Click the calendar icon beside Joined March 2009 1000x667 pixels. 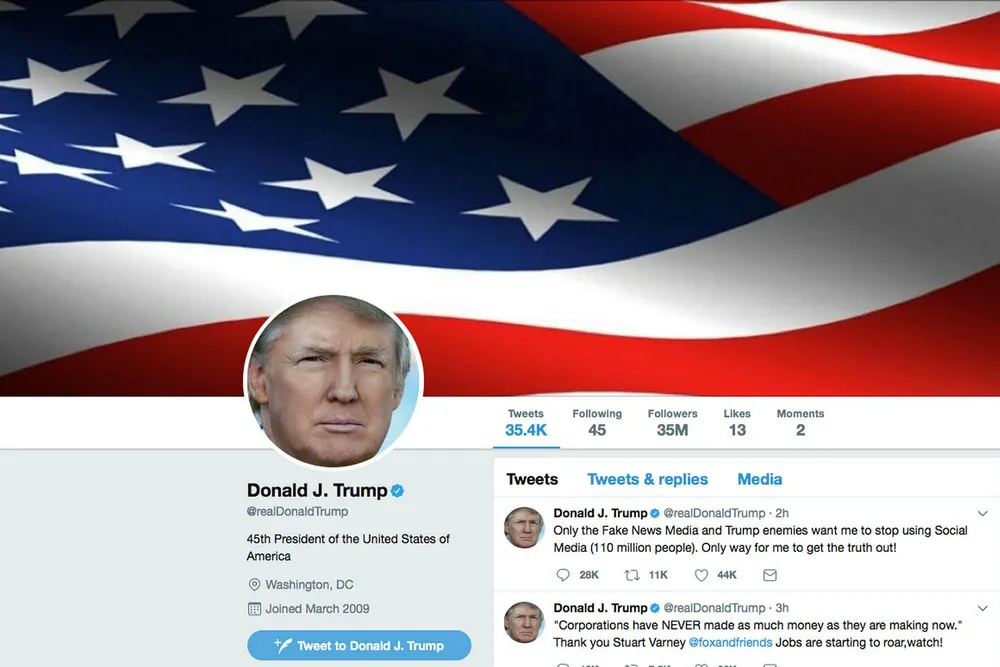click(x=254, y=609)
